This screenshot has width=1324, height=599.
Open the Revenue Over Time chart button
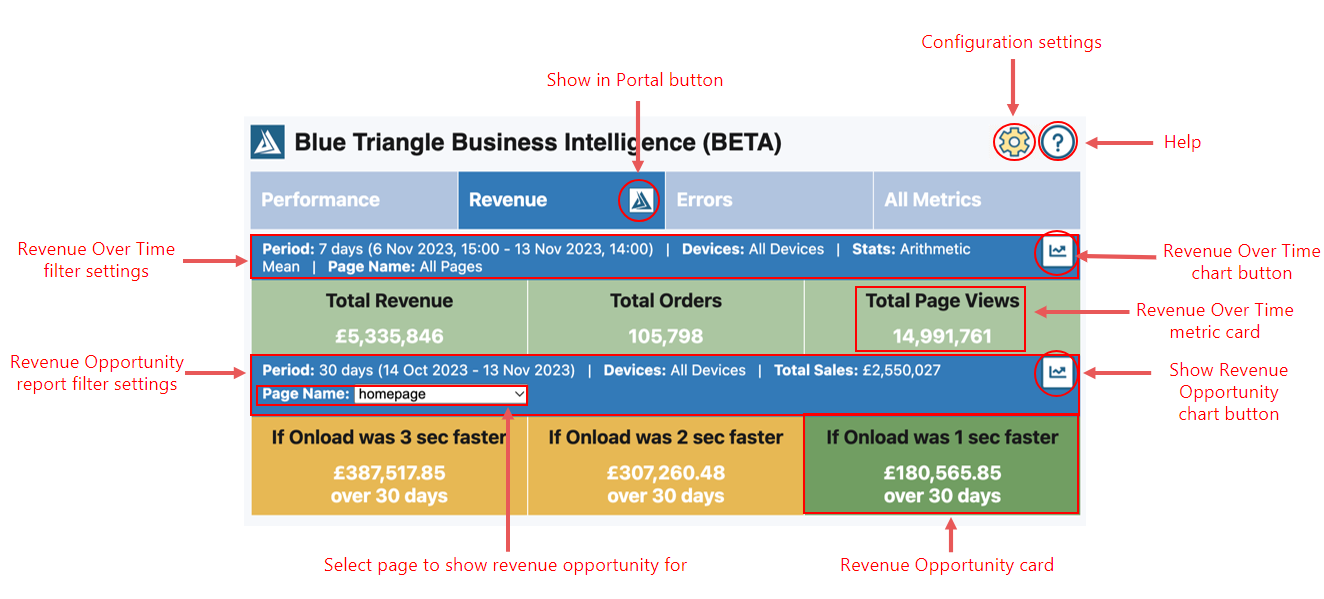point(1058,254)
